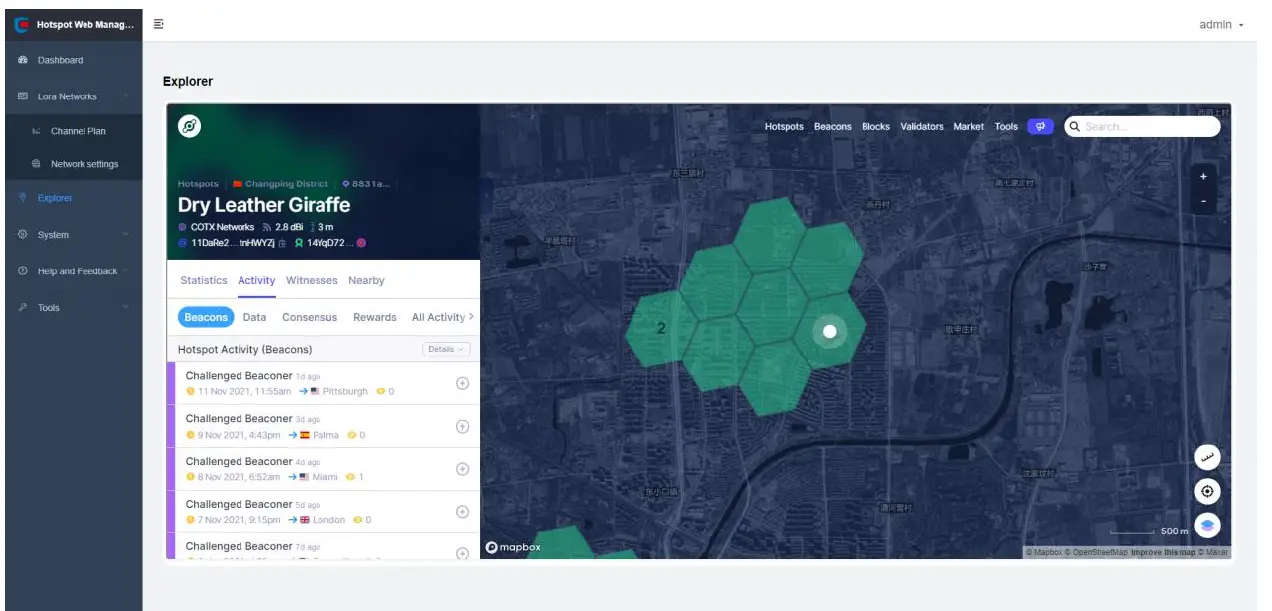The height and width of the screenshot is (611, 1272).
Task: Select the All Activity filter
Action: click(x=438, y=317)
